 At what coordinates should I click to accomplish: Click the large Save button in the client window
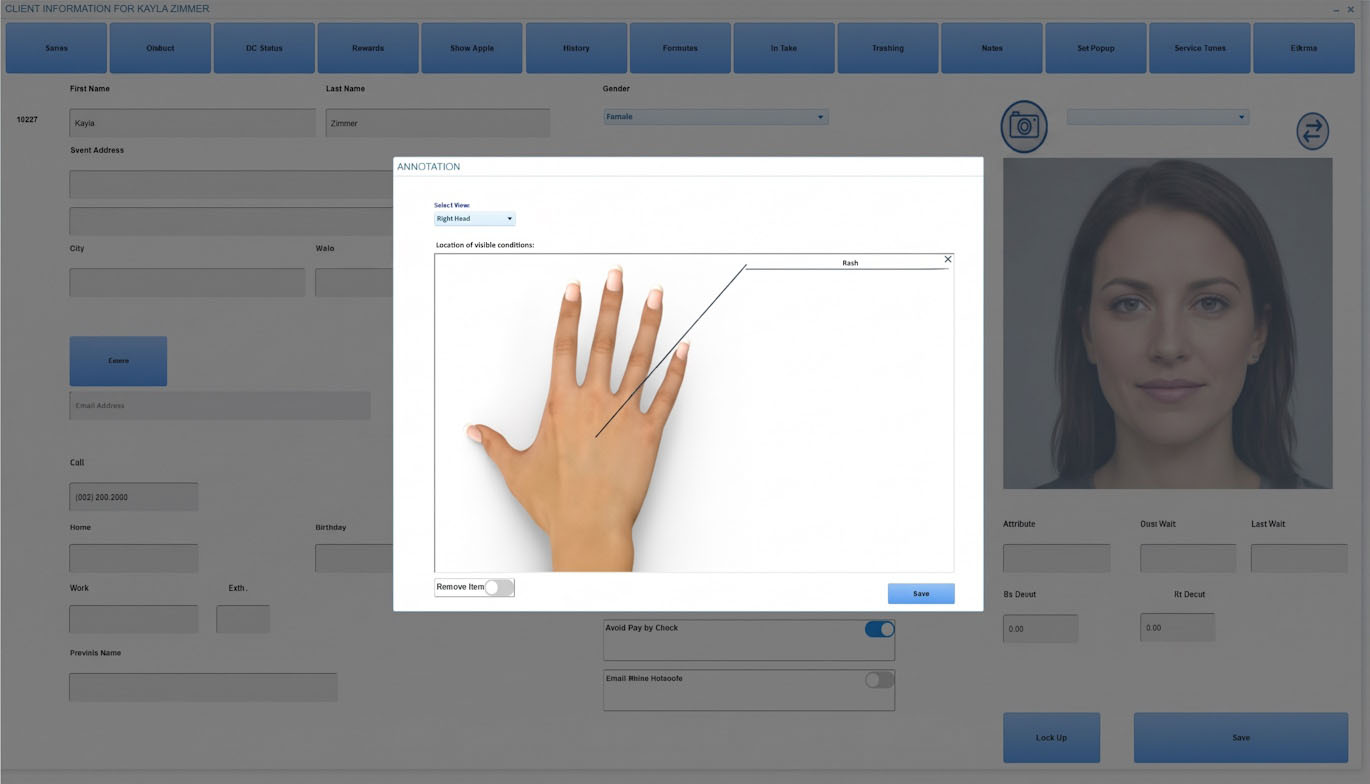coord(1241,738)
